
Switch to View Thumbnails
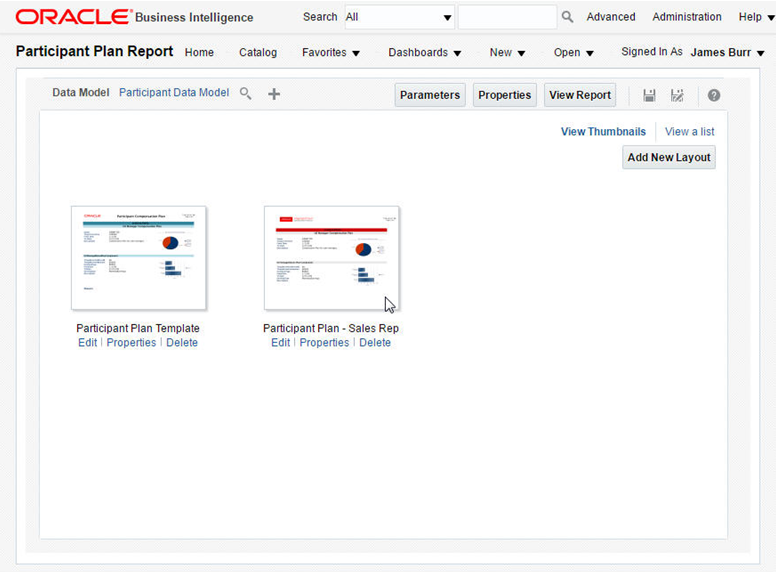(603, 132)
